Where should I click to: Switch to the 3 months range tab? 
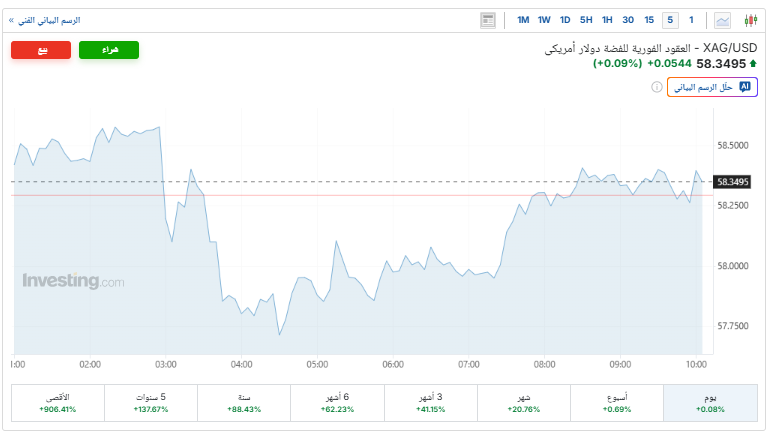pyautogui.click(x=431, y=402)
